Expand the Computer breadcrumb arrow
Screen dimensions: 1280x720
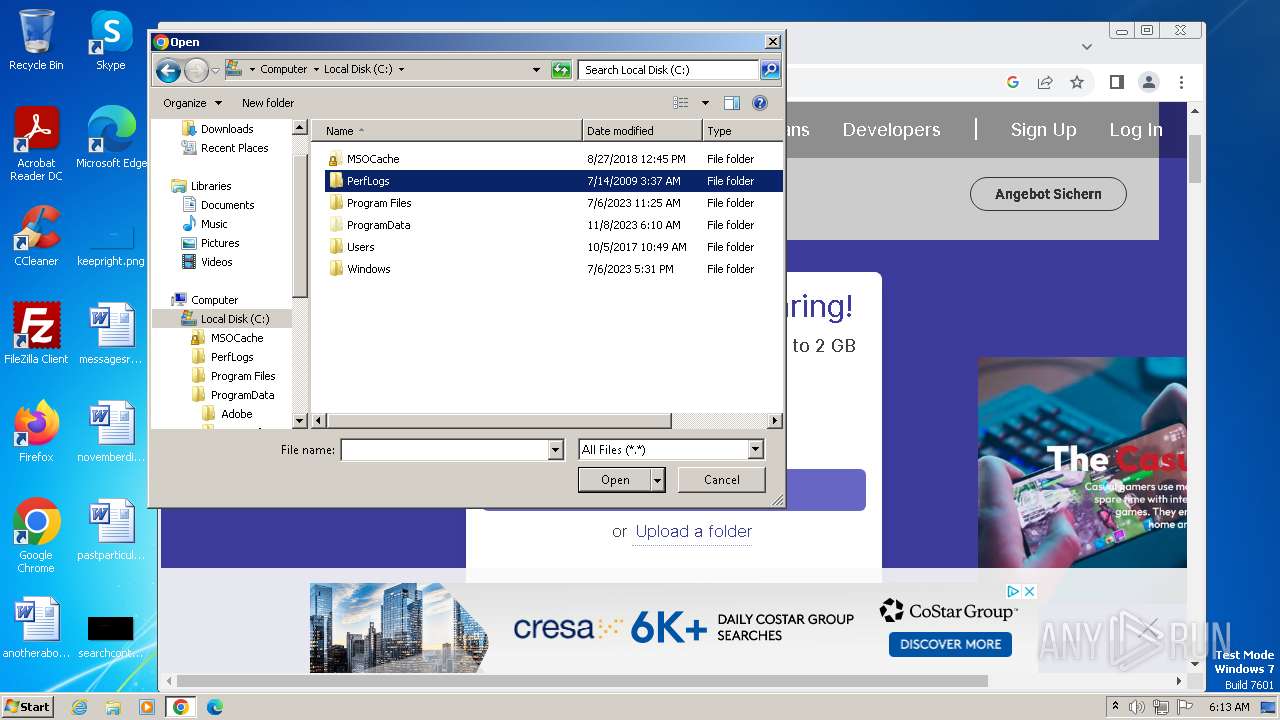pos(317,70)
